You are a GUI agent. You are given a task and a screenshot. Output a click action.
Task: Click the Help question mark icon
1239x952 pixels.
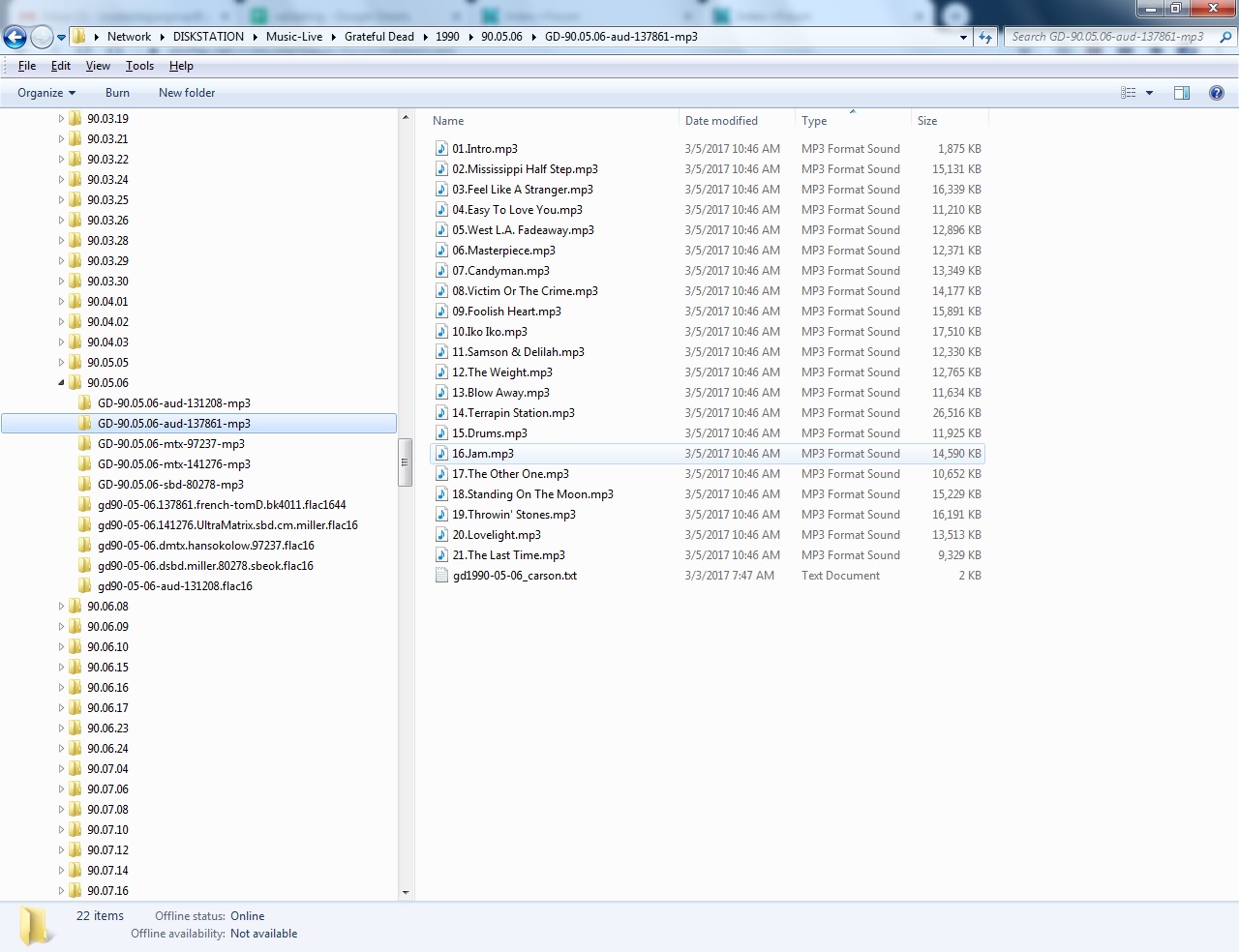(x=1217, y=93)
